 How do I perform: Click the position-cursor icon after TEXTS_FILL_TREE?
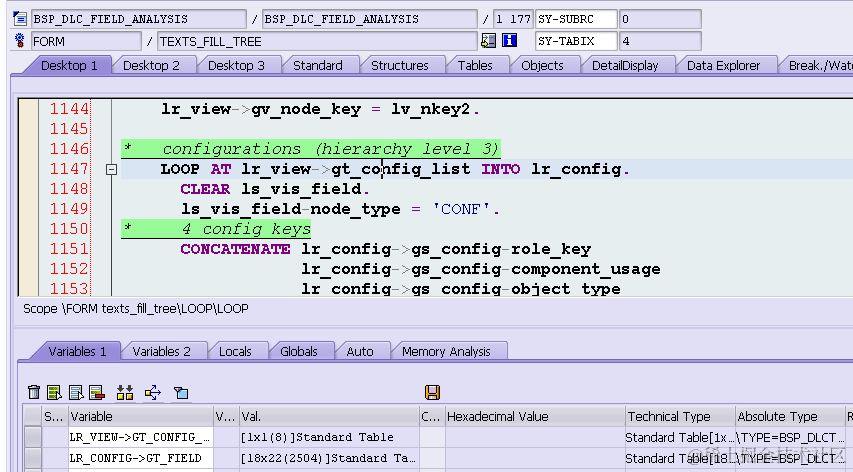pos(489,40)
